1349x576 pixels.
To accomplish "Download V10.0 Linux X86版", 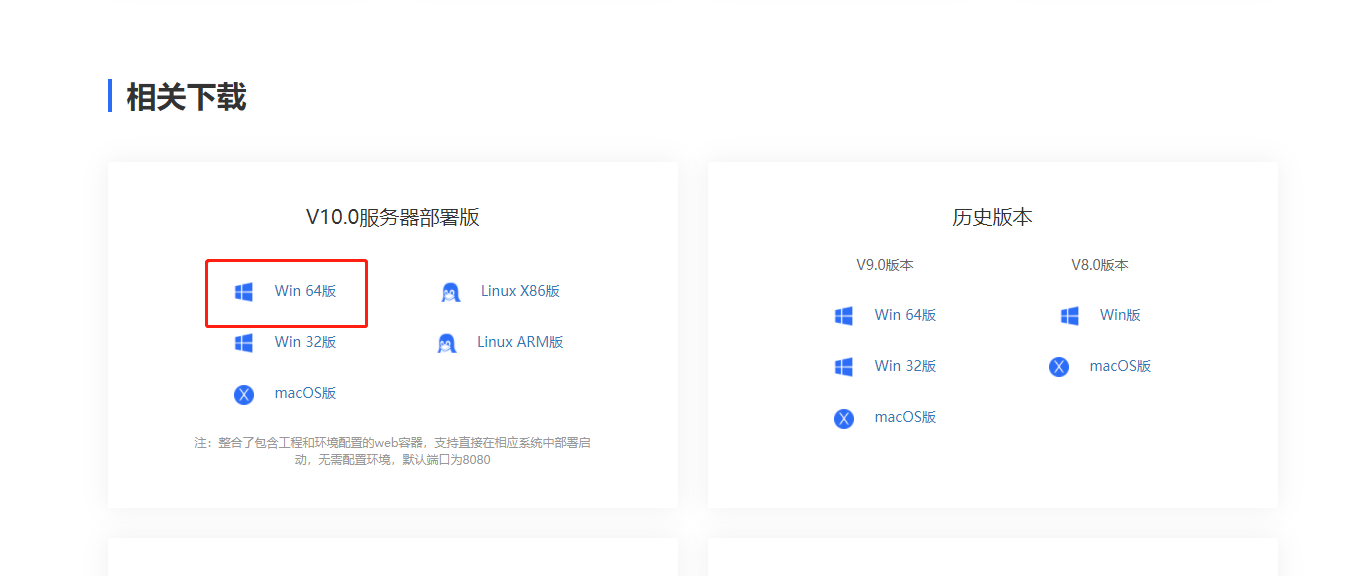I will (x=520, y=291).
